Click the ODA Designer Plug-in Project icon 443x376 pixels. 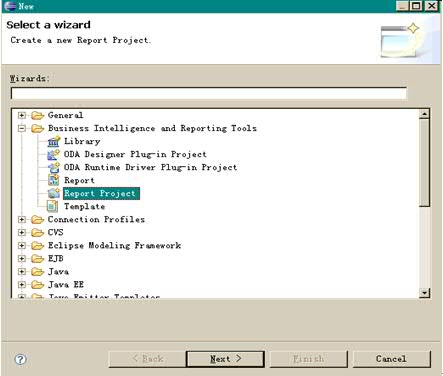53,154
